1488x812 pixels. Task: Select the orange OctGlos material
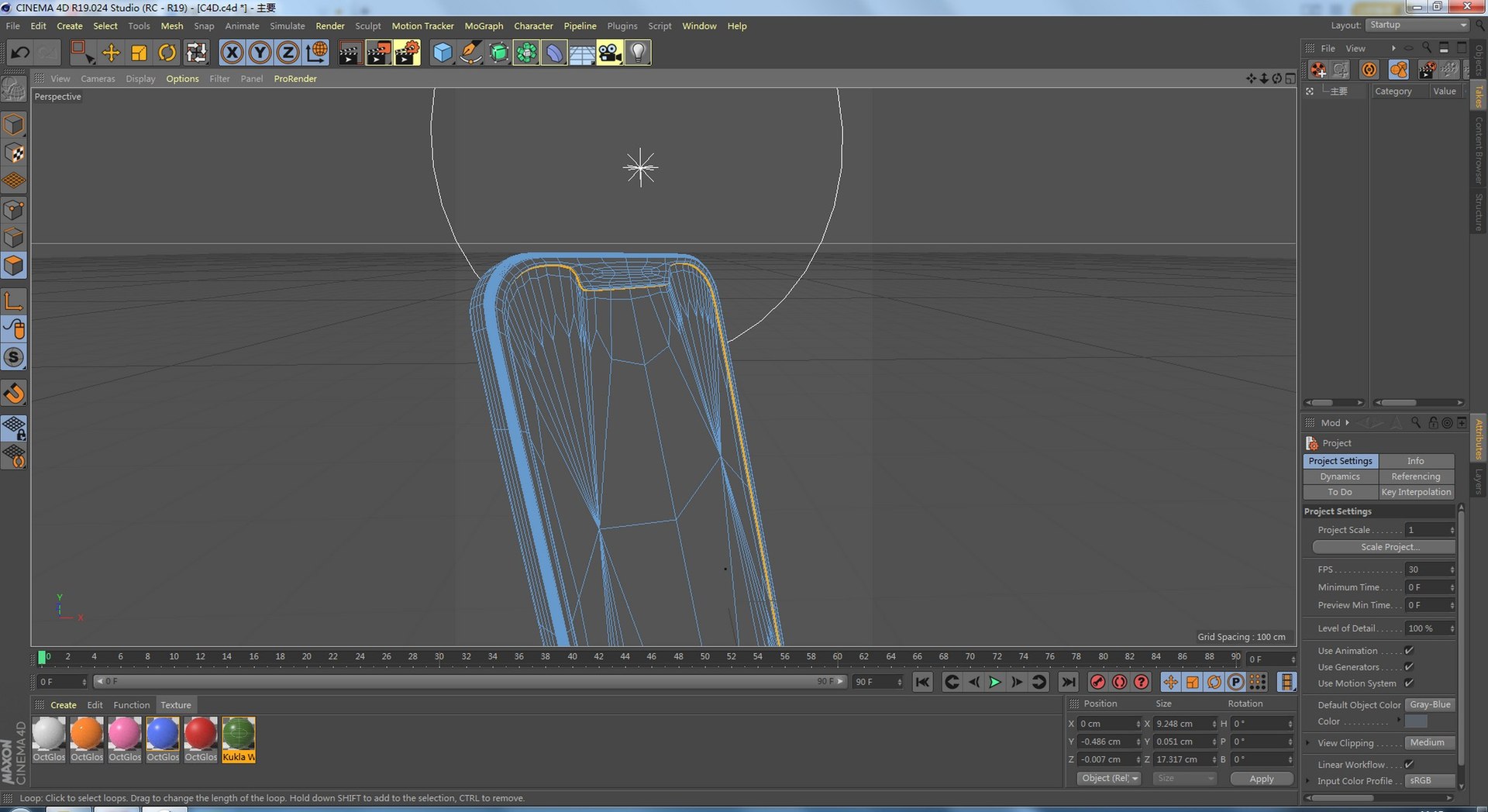pos(87,739)
